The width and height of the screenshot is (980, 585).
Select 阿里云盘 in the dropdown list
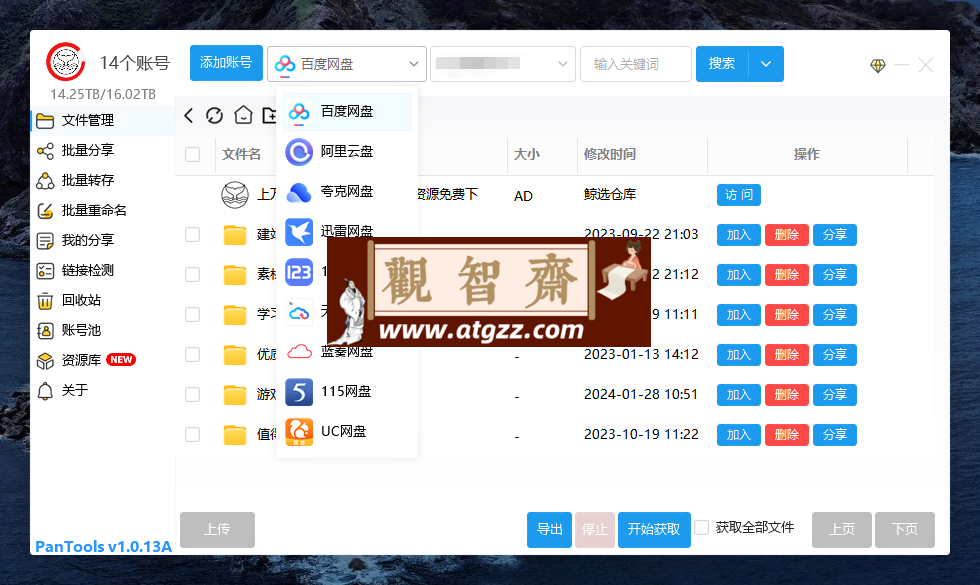pos(347,151)
